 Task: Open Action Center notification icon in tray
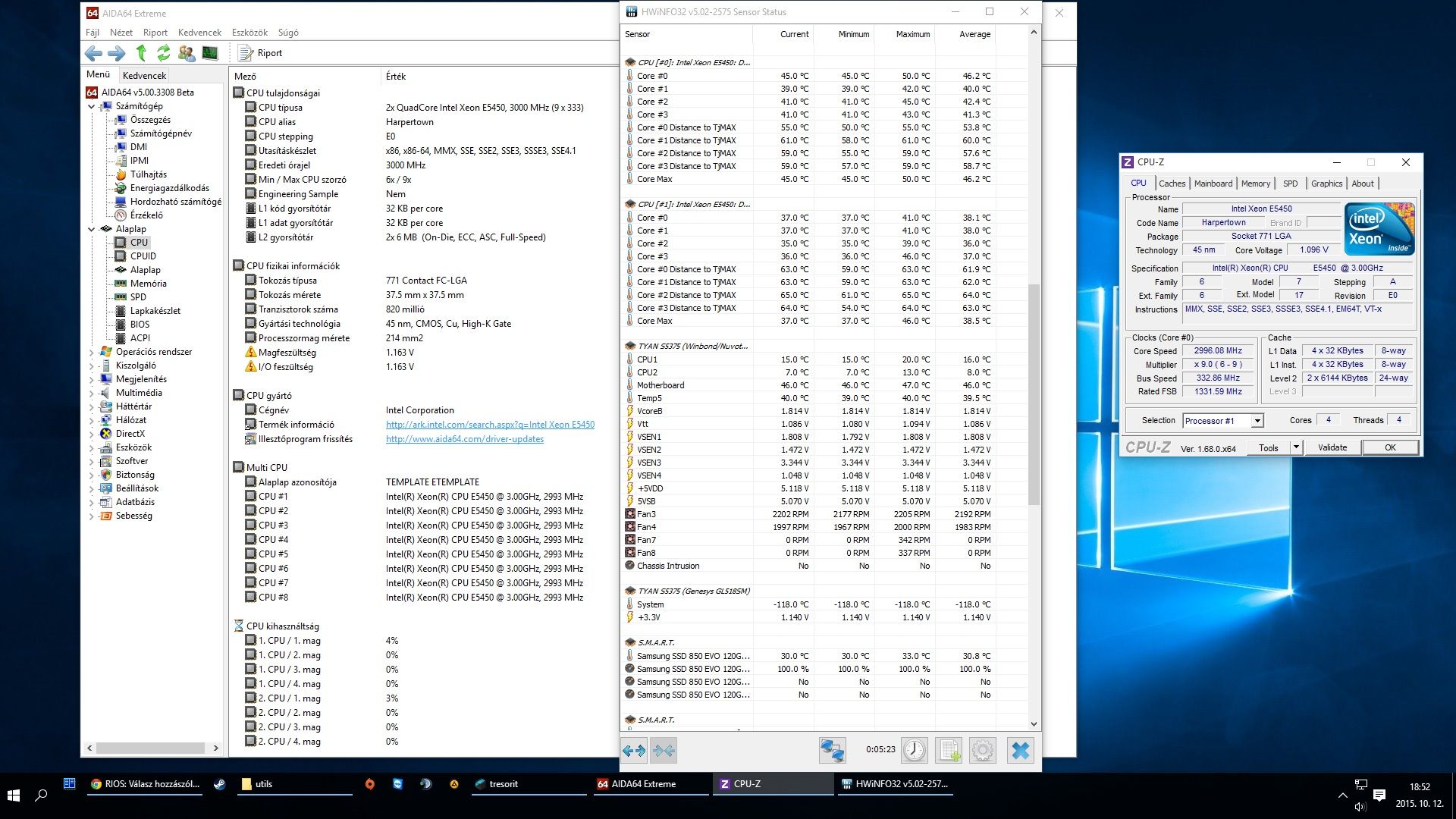pos(1379,795)
